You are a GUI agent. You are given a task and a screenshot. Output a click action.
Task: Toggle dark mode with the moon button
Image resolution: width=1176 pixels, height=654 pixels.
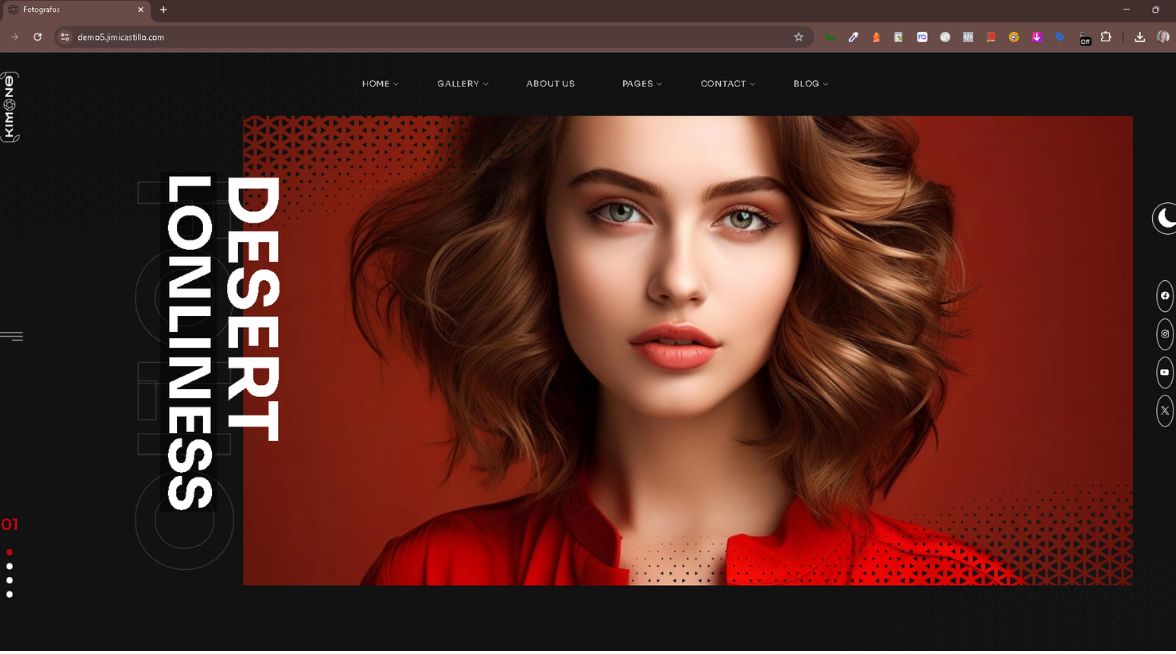[x=1165, y=218]
